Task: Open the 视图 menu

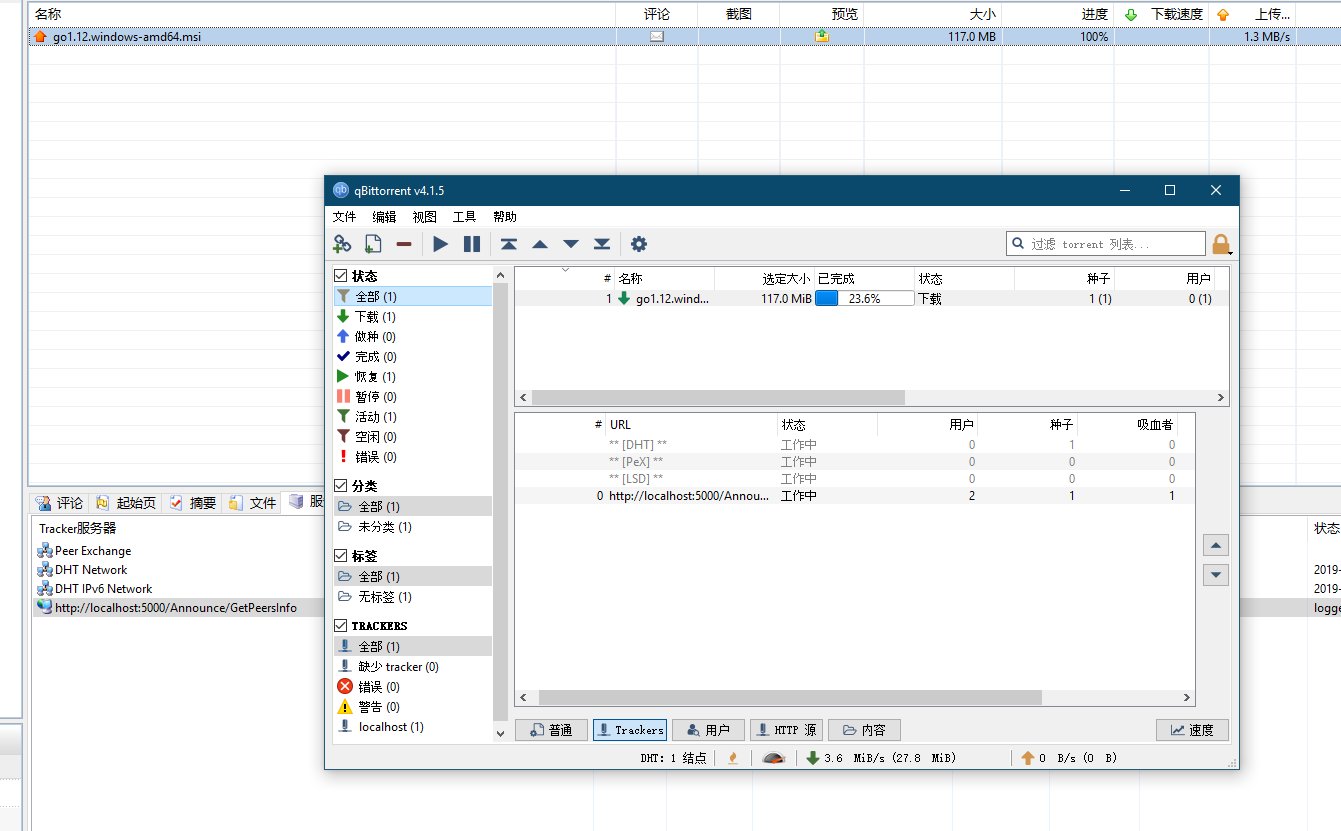Action: [x=425, y=217]
